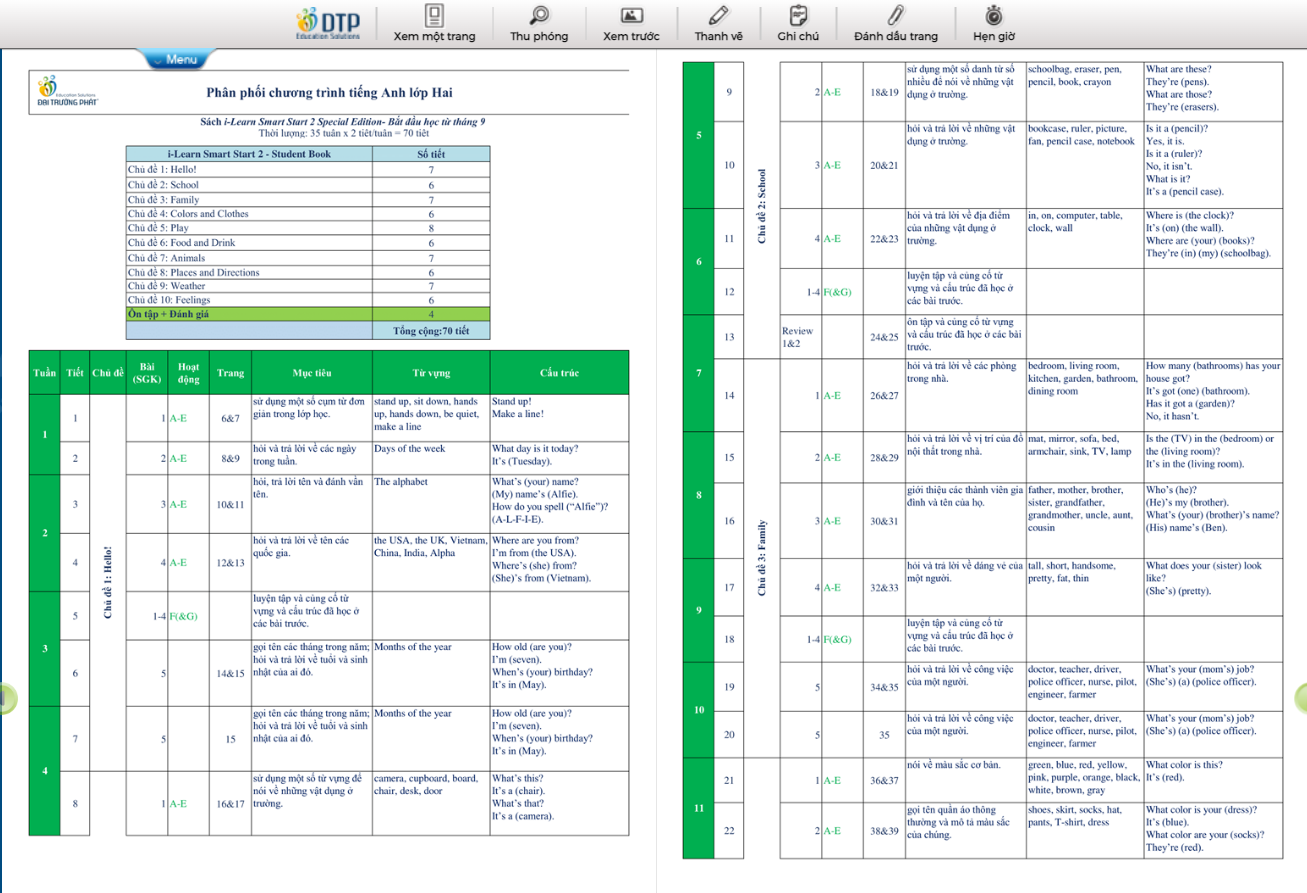This screenshot has width=1307, height=893.
Task: Click the Đại Trường Phát logo on page
Action: pos(67,92)
